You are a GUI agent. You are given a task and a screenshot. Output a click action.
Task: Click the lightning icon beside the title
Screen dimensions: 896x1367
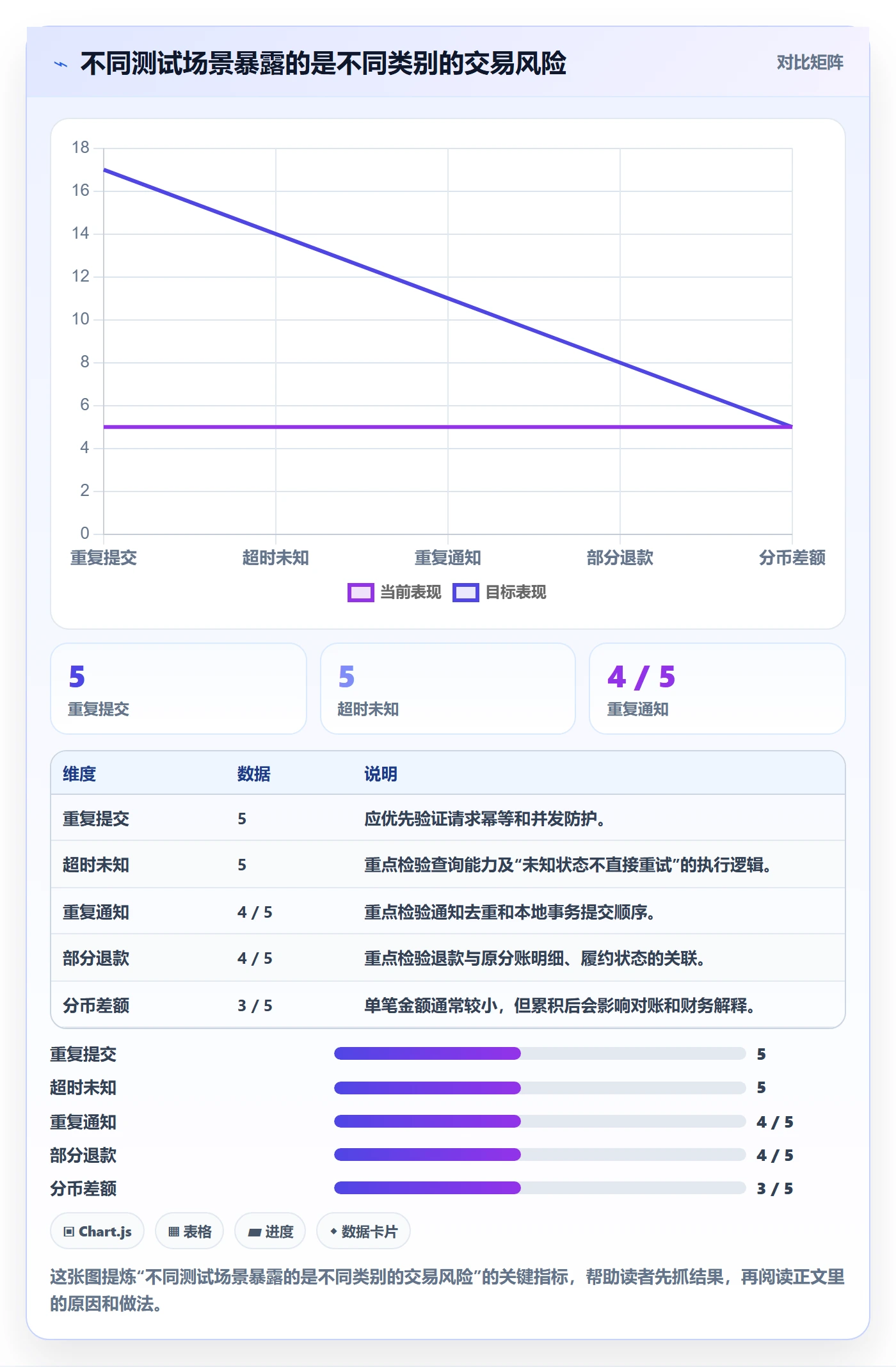pyautogui.click(x=61, y=64)
